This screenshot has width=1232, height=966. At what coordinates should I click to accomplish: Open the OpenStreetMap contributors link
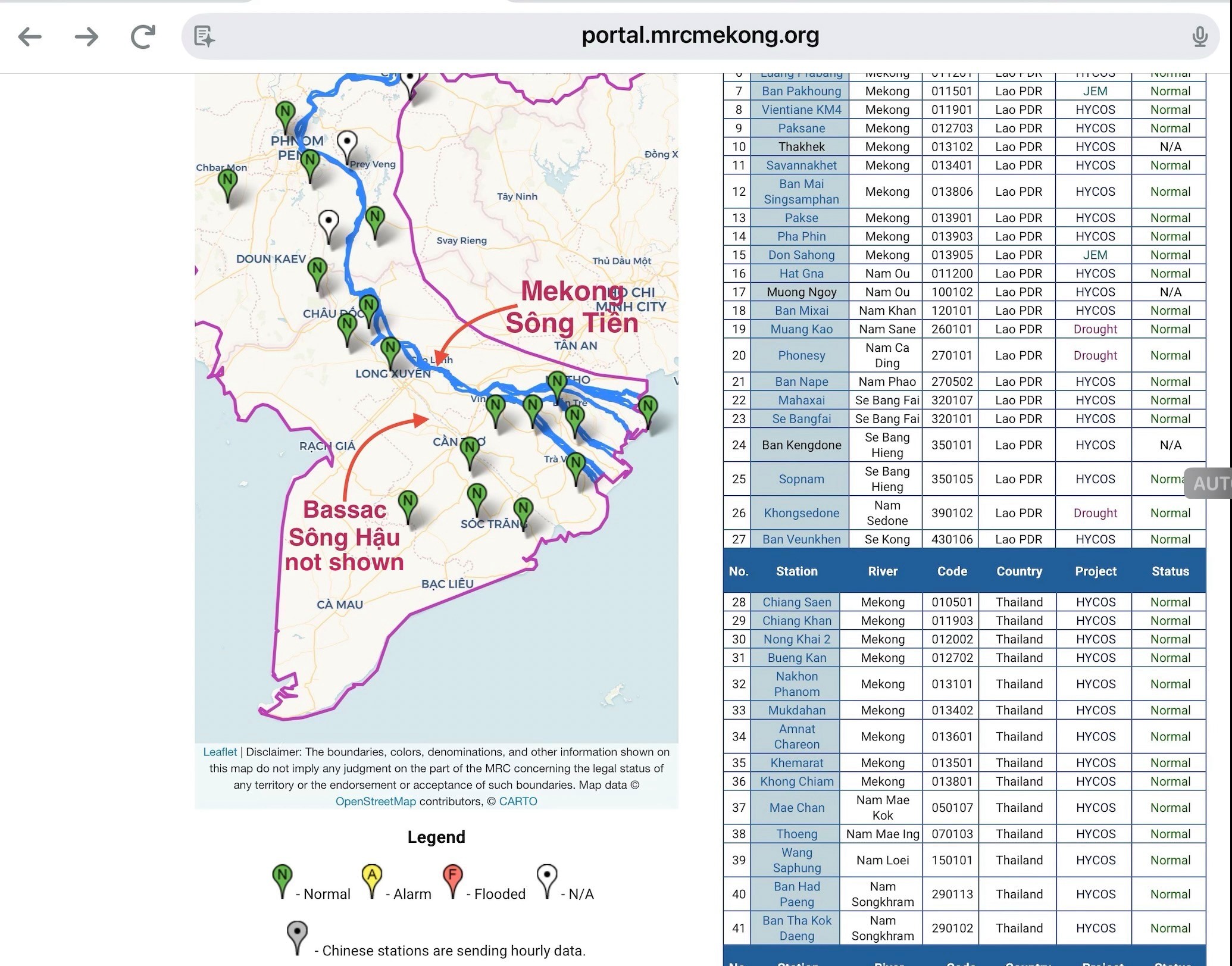(376, 801)
